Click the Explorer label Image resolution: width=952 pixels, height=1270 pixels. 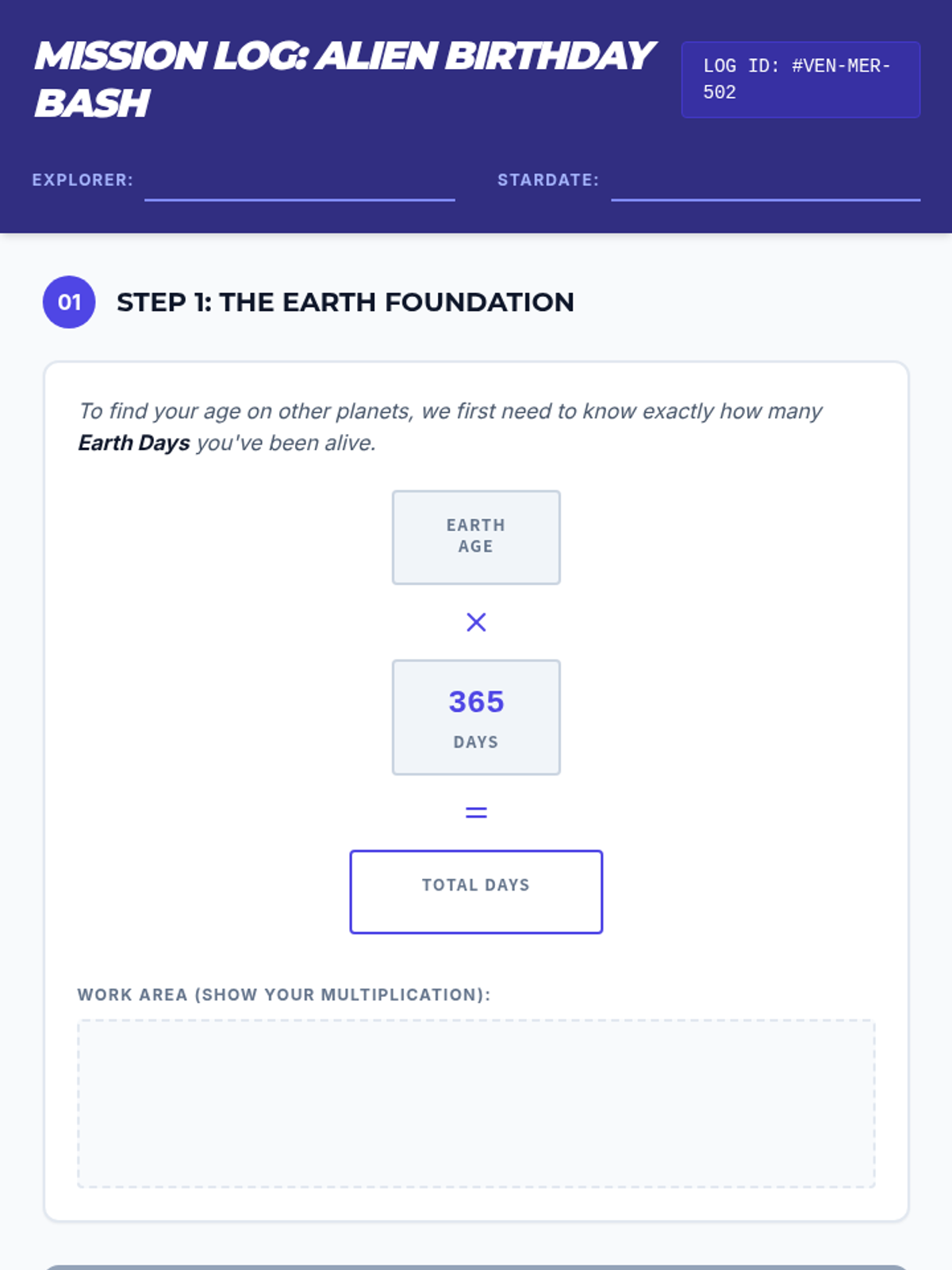point(83,180)
